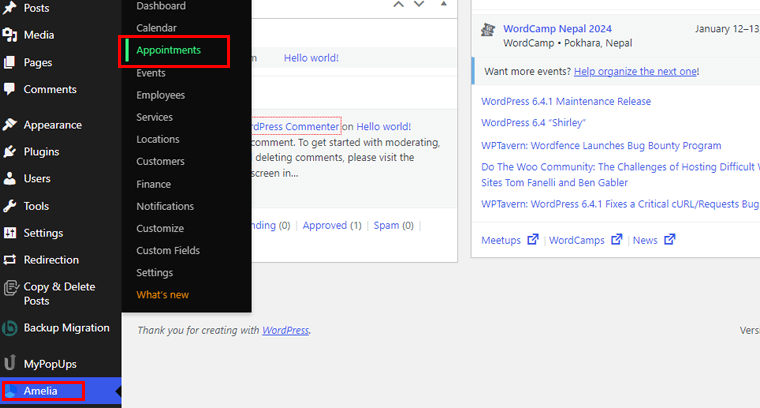760x408 pixels.
Task: Open Tools menu item
Action: [36, 206]
